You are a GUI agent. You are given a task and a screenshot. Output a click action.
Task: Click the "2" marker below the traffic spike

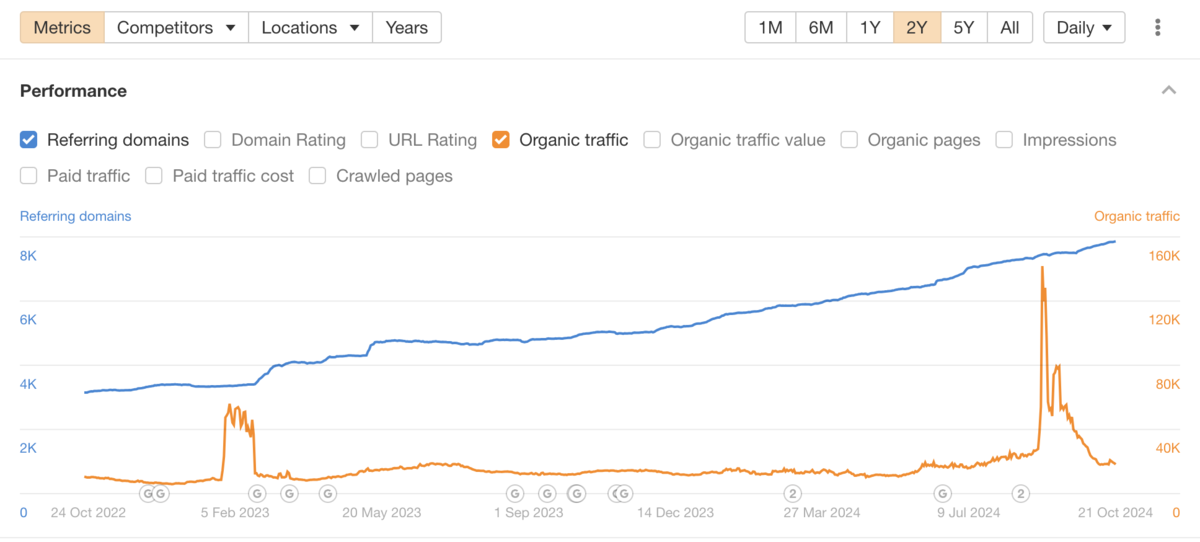point(1021,493)
